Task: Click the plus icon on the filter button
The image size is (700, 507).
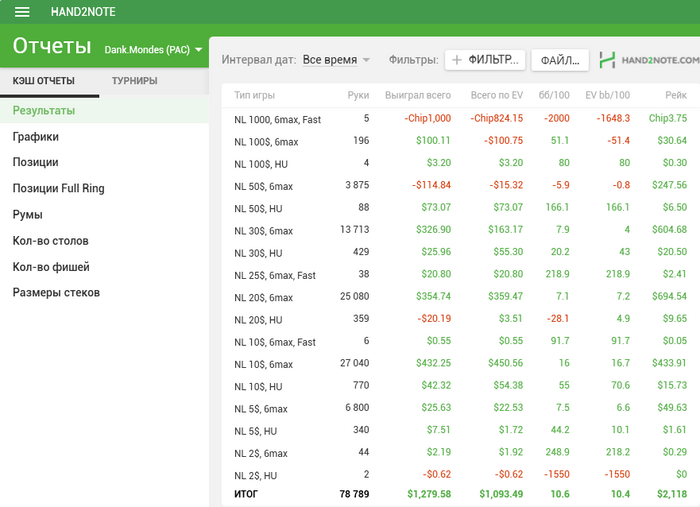Action: [457, 60]
